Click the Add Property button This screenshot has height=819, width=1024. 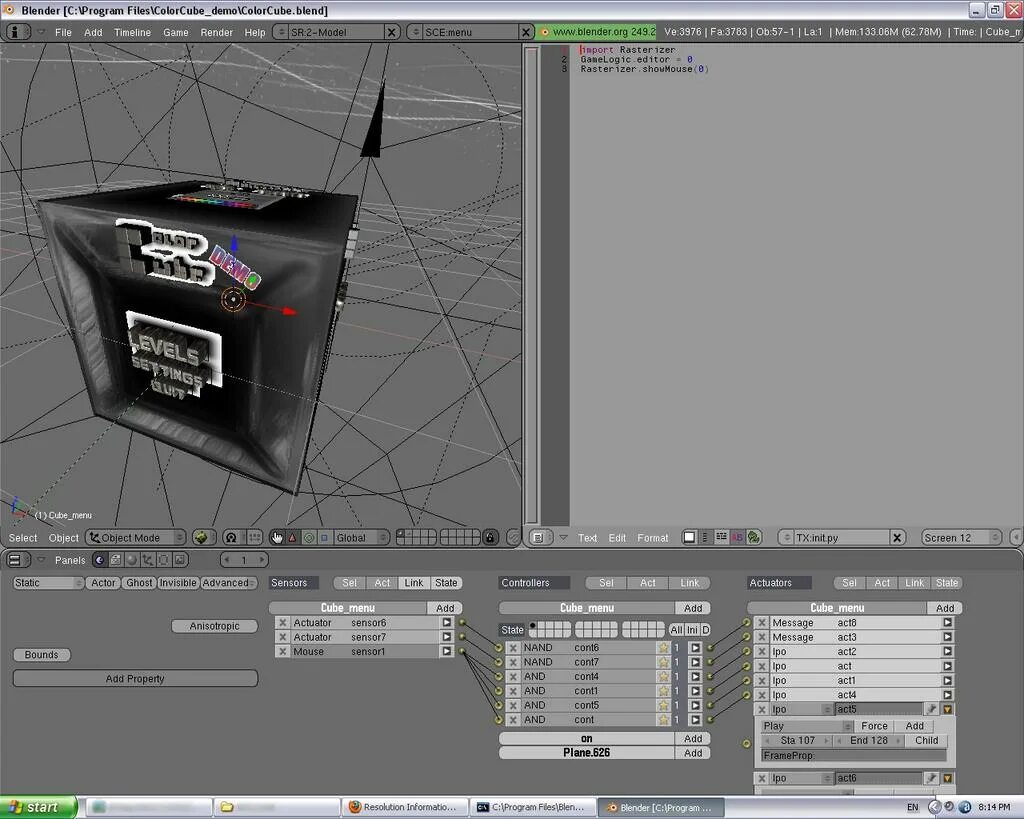pos(135,679)
